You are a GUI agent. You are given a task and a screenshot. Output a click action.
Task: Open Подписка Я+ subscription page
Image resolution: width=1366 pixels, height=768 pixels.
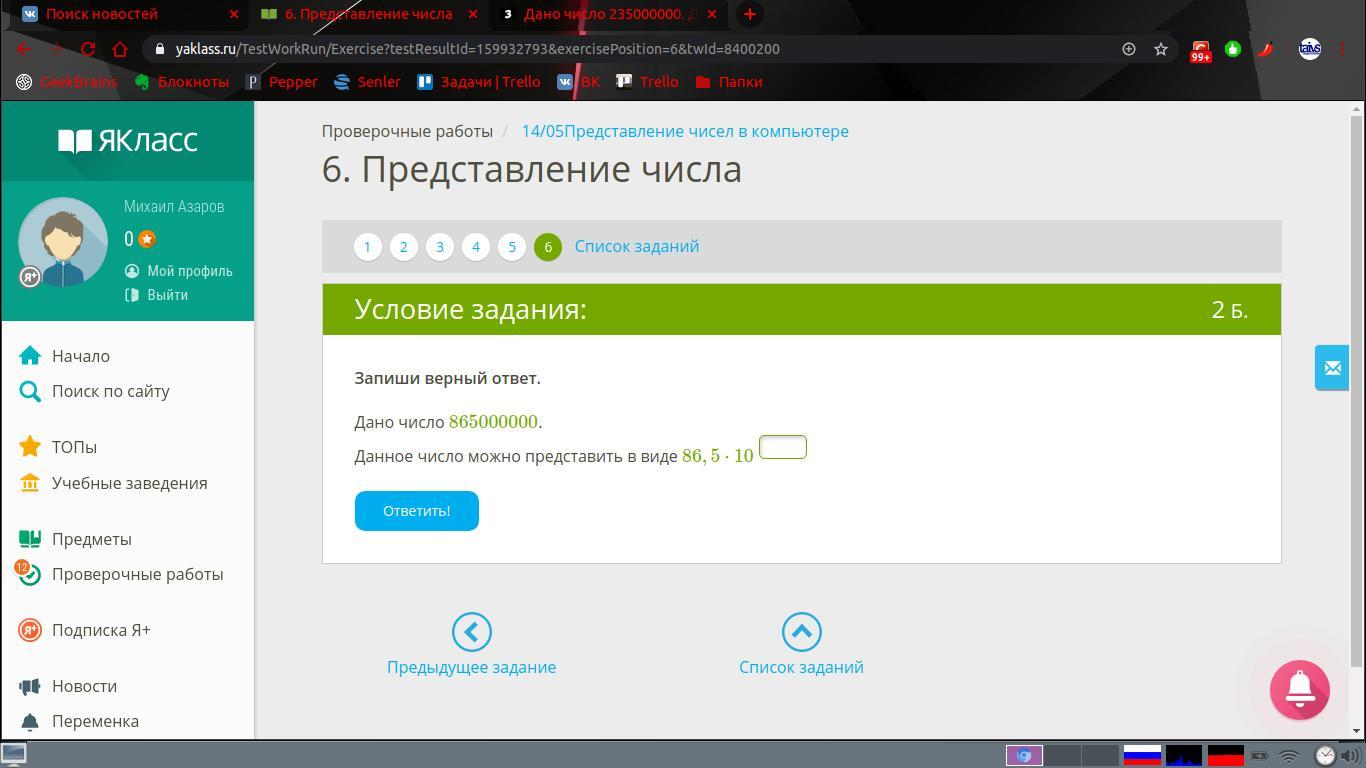coord(101,630)
